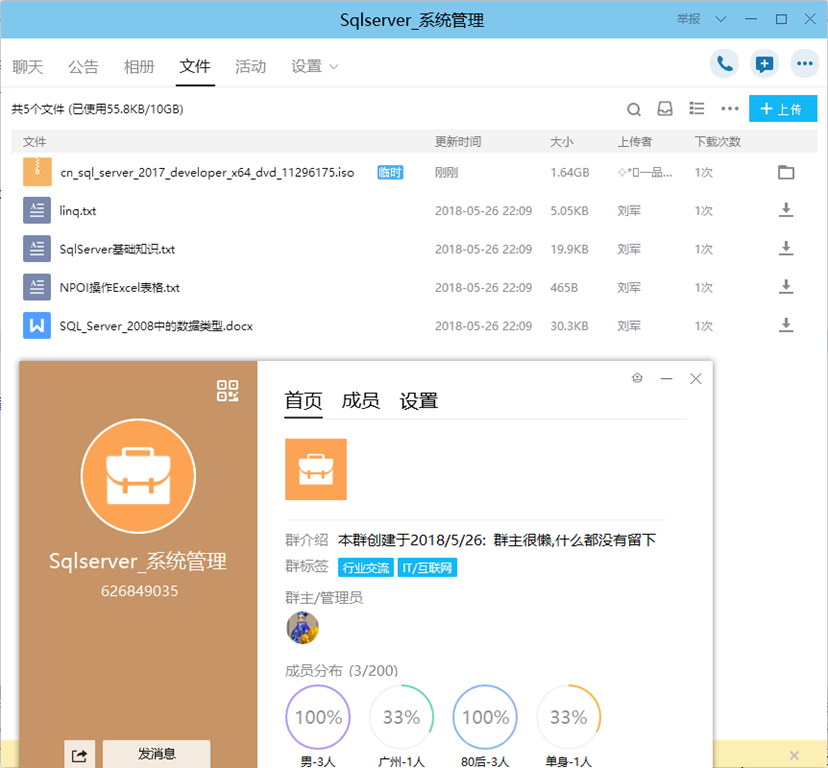Open 成员 tab in group profile

tap(361, 401)
